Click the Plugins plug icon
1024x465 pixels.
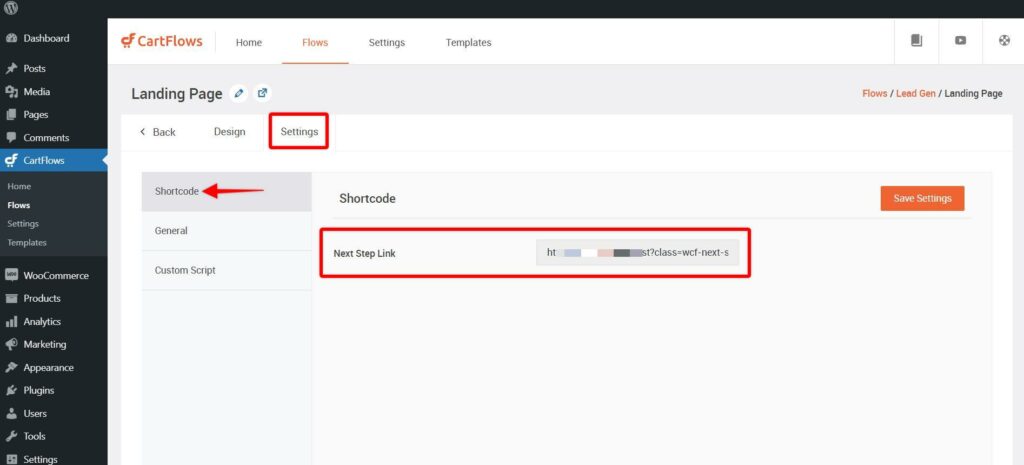(x=11, y=391)
